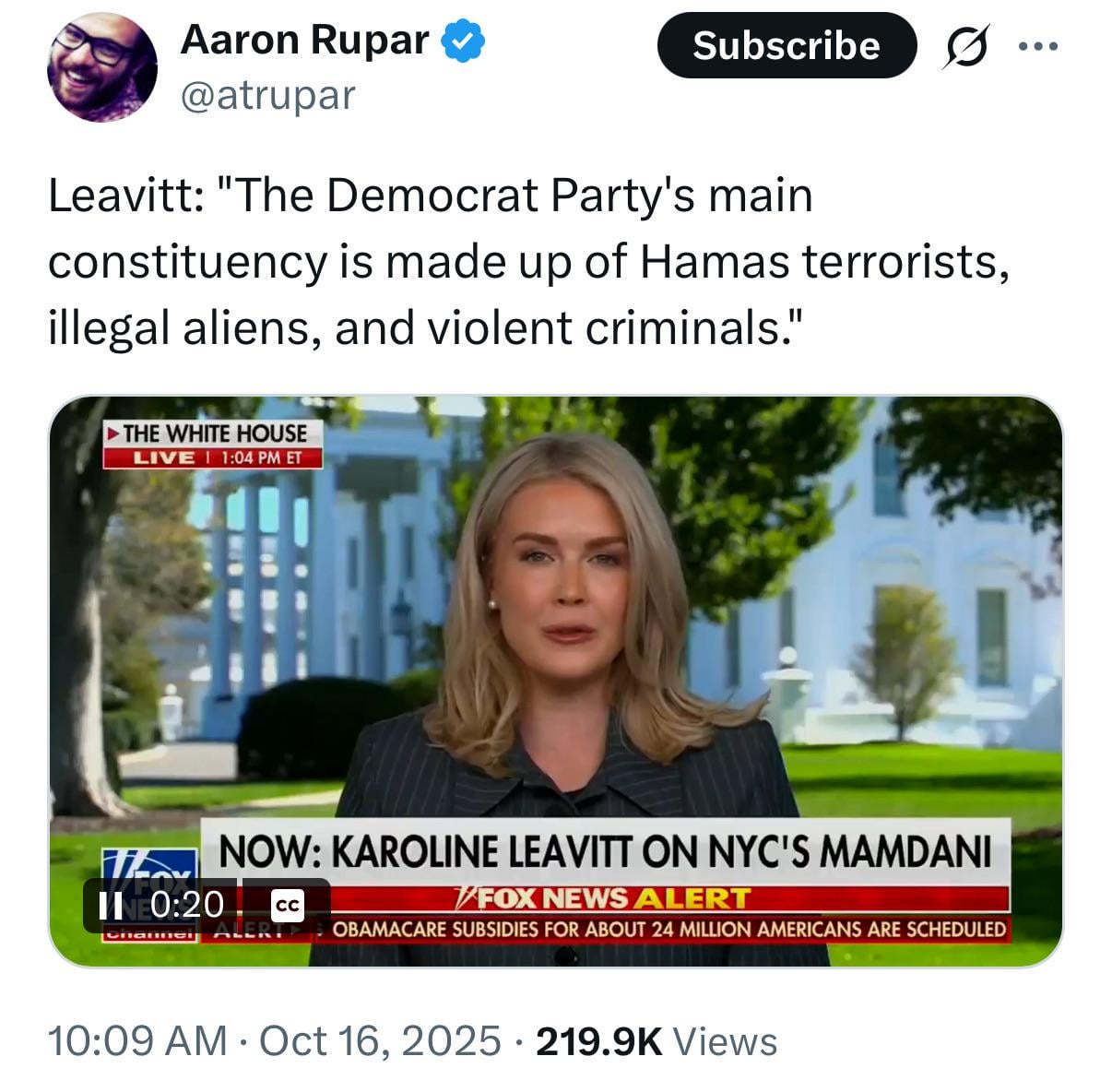Subscribe to Aaron Rupar
Viewport: 1112px width, 1092px height.
click(x=787, y=45)
